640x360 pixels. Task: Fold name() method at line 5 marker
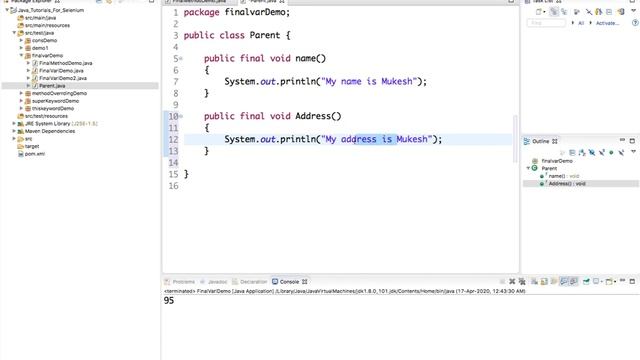pyautogui.click(x=181, y=58)
